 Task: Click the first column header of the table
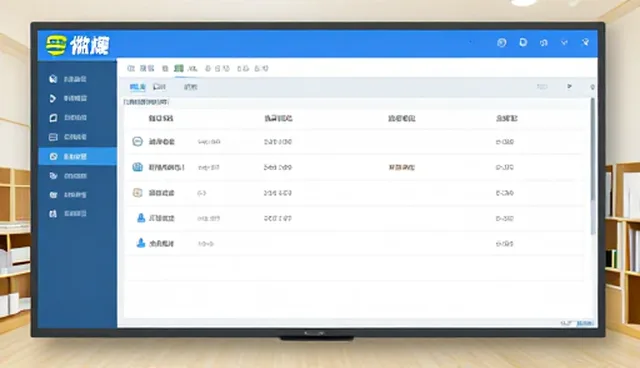(161, 118)
